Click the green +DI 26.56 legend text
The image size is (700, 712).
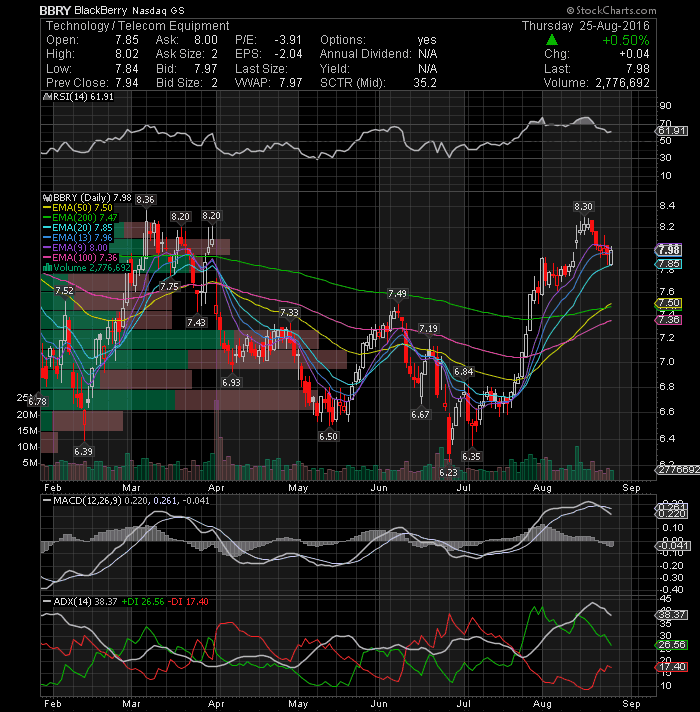tap(143, 602)
